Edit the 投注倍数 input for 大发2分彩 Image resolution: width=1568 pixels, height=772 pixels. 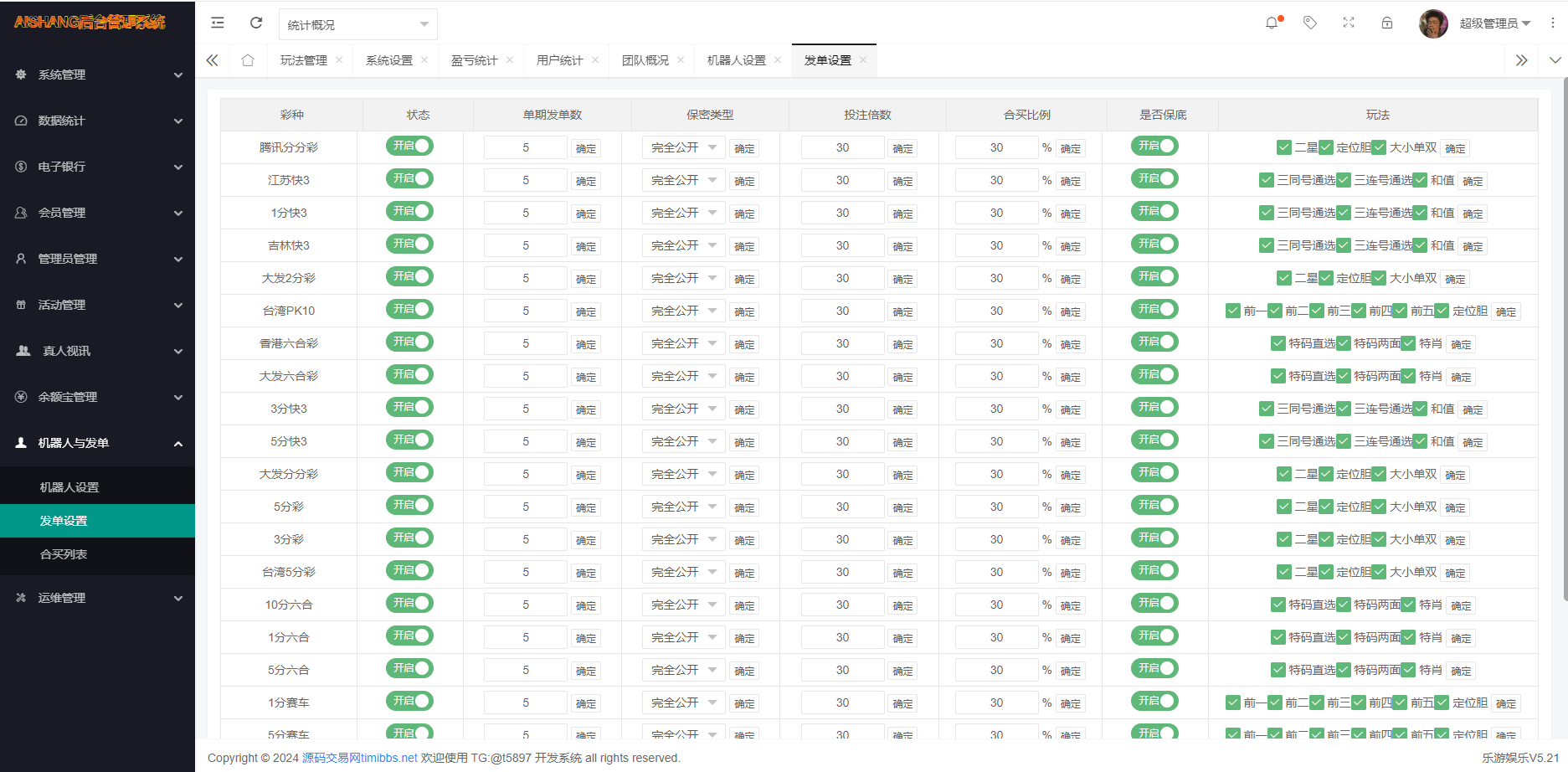[x=842, y=277]
